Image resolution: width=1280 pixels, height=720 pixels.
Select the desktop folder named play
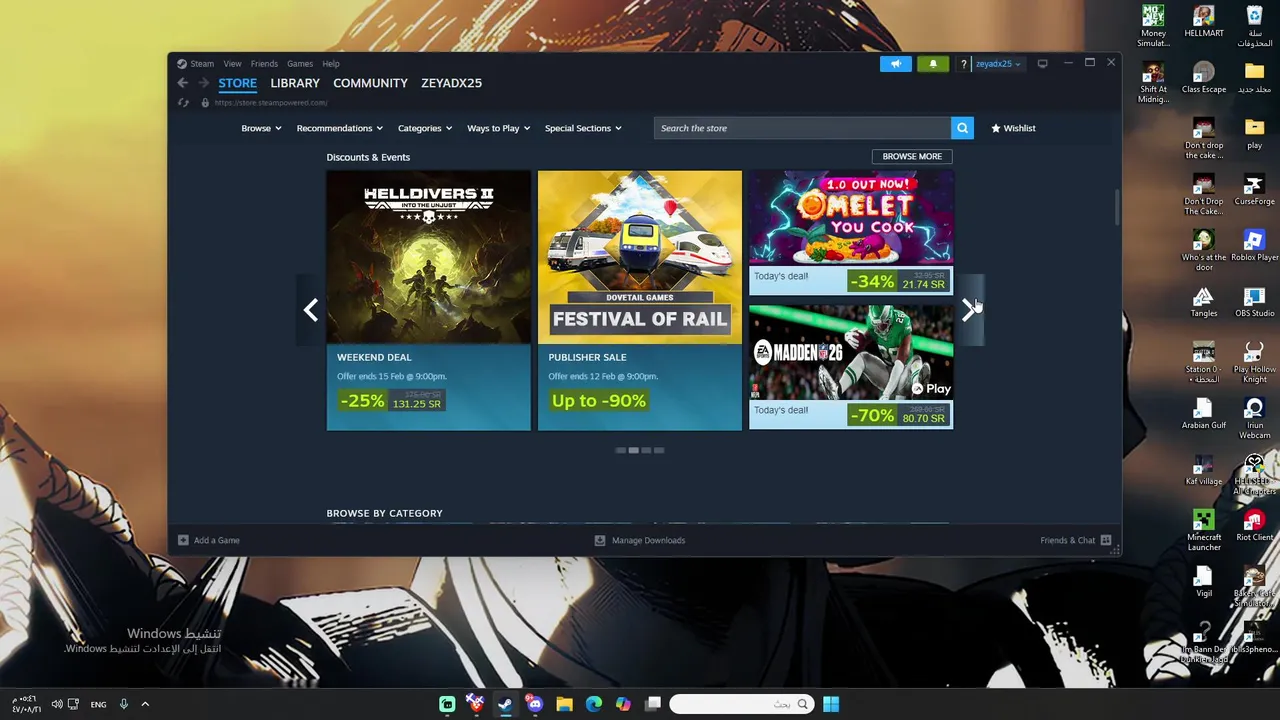click(1254, 134)
